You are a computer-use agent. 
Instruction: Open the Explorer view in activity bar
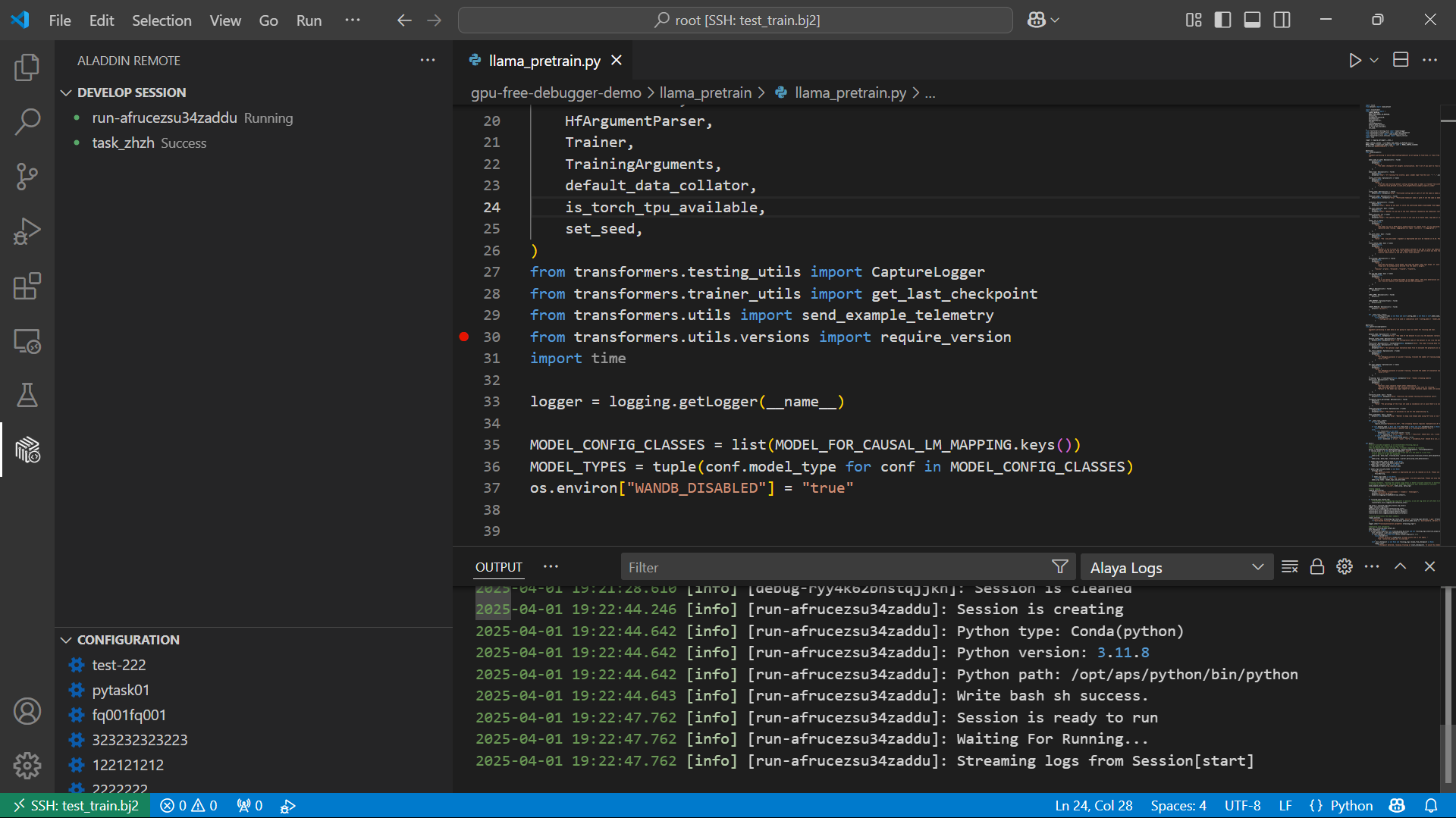[27, 67]
